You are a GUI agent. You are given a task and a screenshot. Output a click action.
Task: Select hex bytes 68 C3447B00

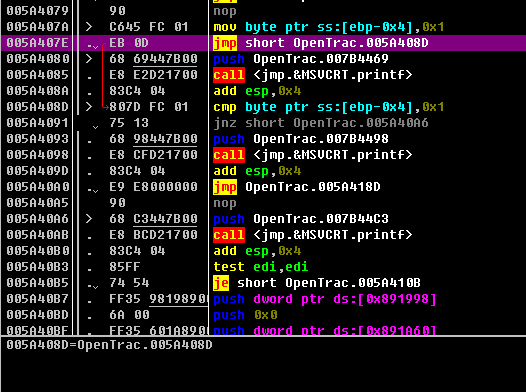(153, 219)
